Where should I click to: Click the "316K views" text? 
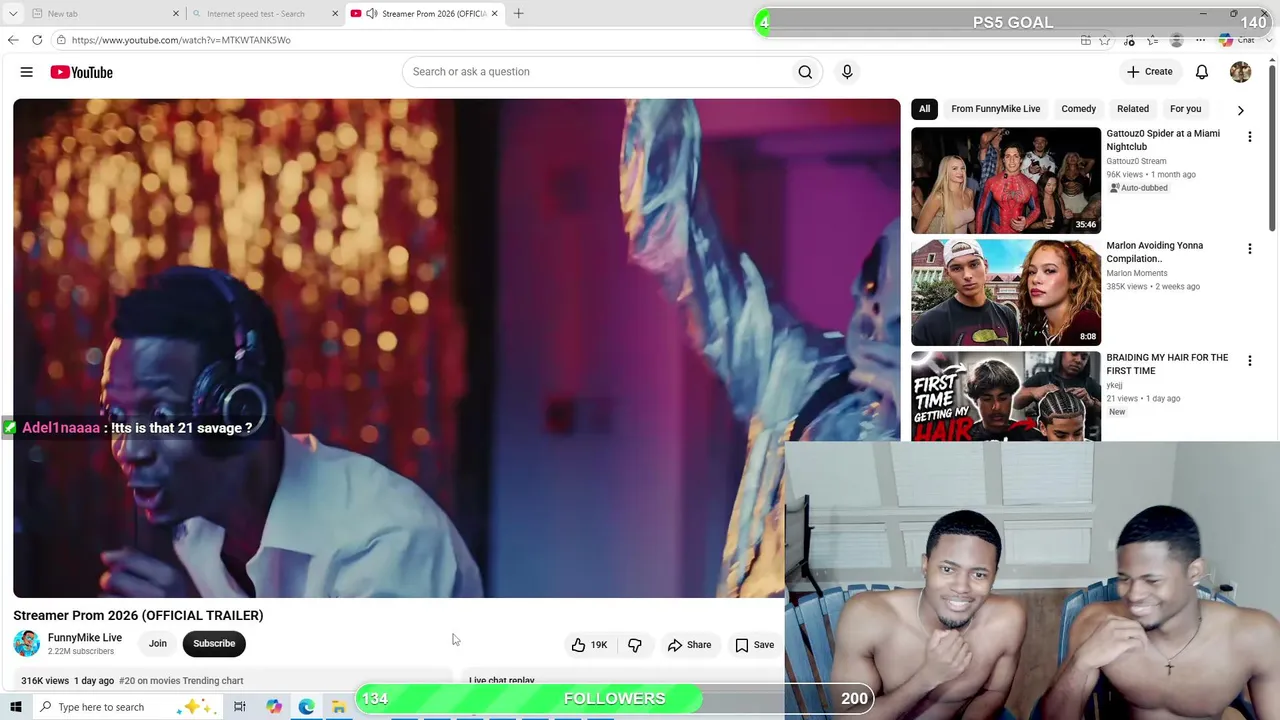[45, 681]
